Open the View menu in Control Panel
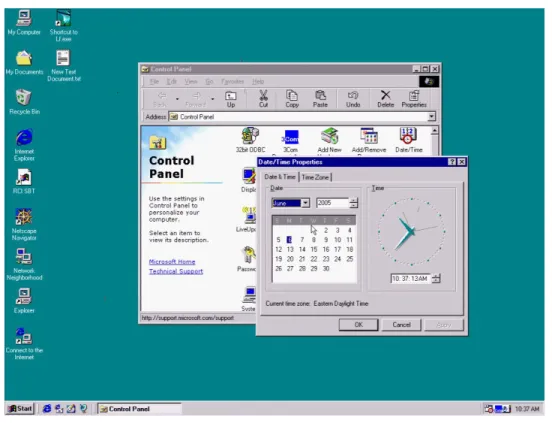 pyautogui.click(x=191, y=82)
